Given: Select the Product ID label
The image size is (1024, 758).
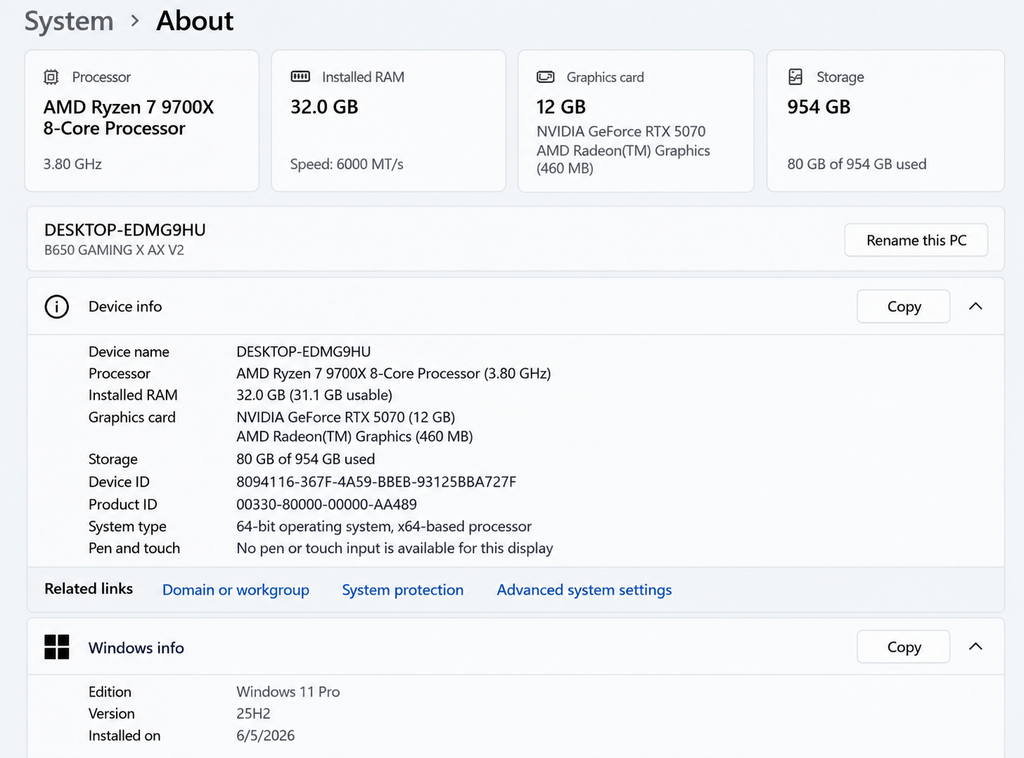Looking at the screenshot, I should pyautogui.click(x=123, y=505).
